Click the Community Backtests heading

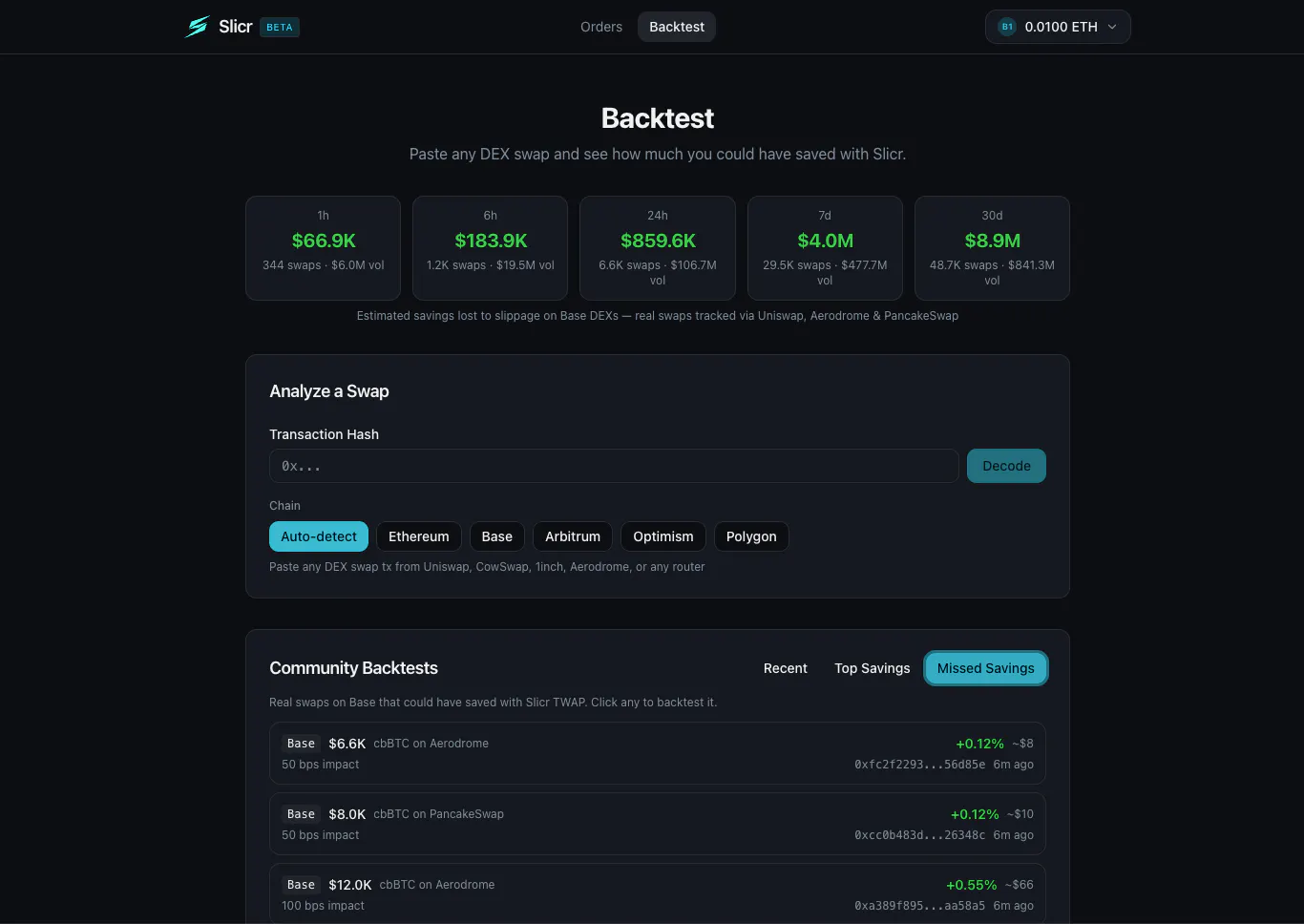pyautogui.click(x=353, y=668)
